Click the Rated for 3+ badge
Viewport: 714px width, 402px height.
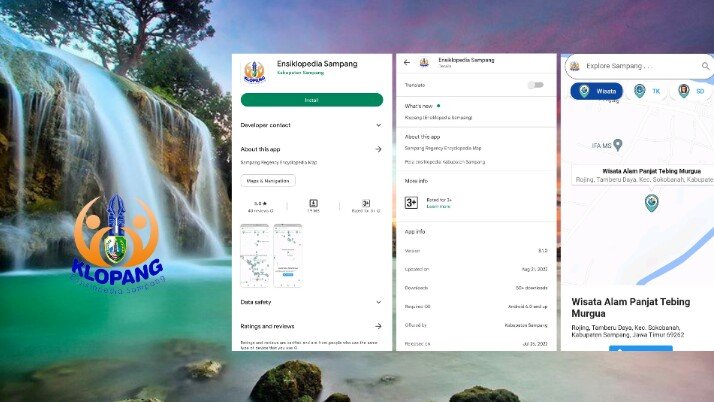click(411, 202)
